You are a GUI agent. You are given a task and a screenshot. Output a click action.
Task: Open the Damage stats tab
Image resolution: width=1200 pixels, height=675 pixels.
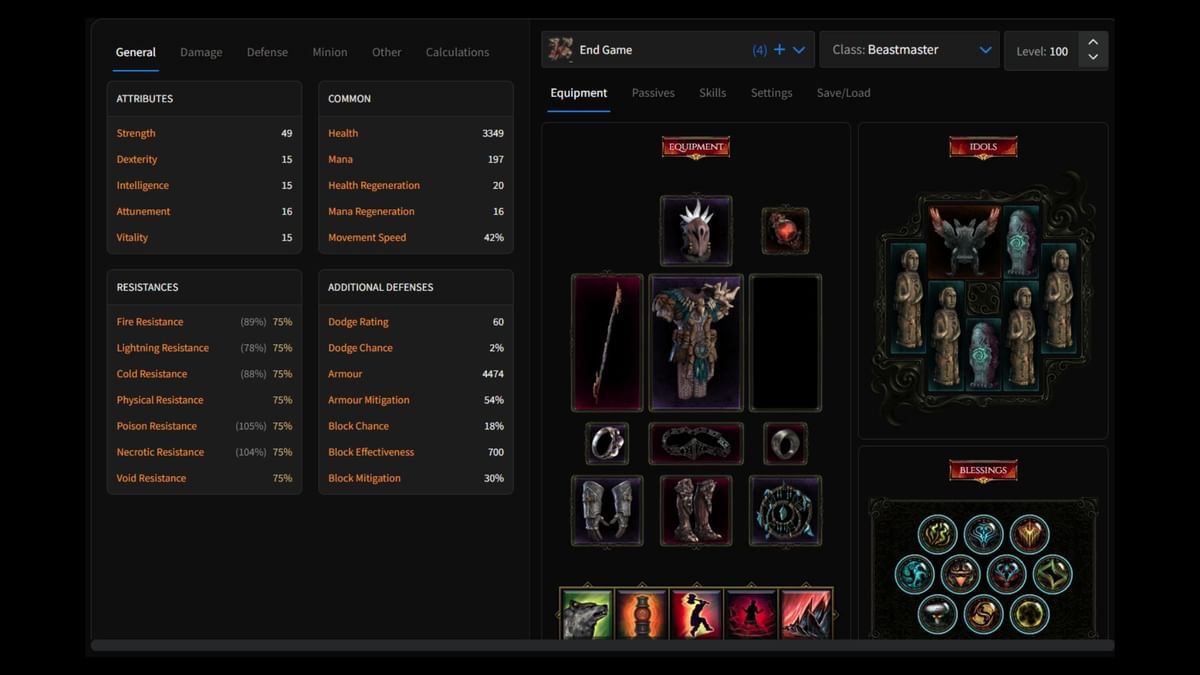point(201,52)
